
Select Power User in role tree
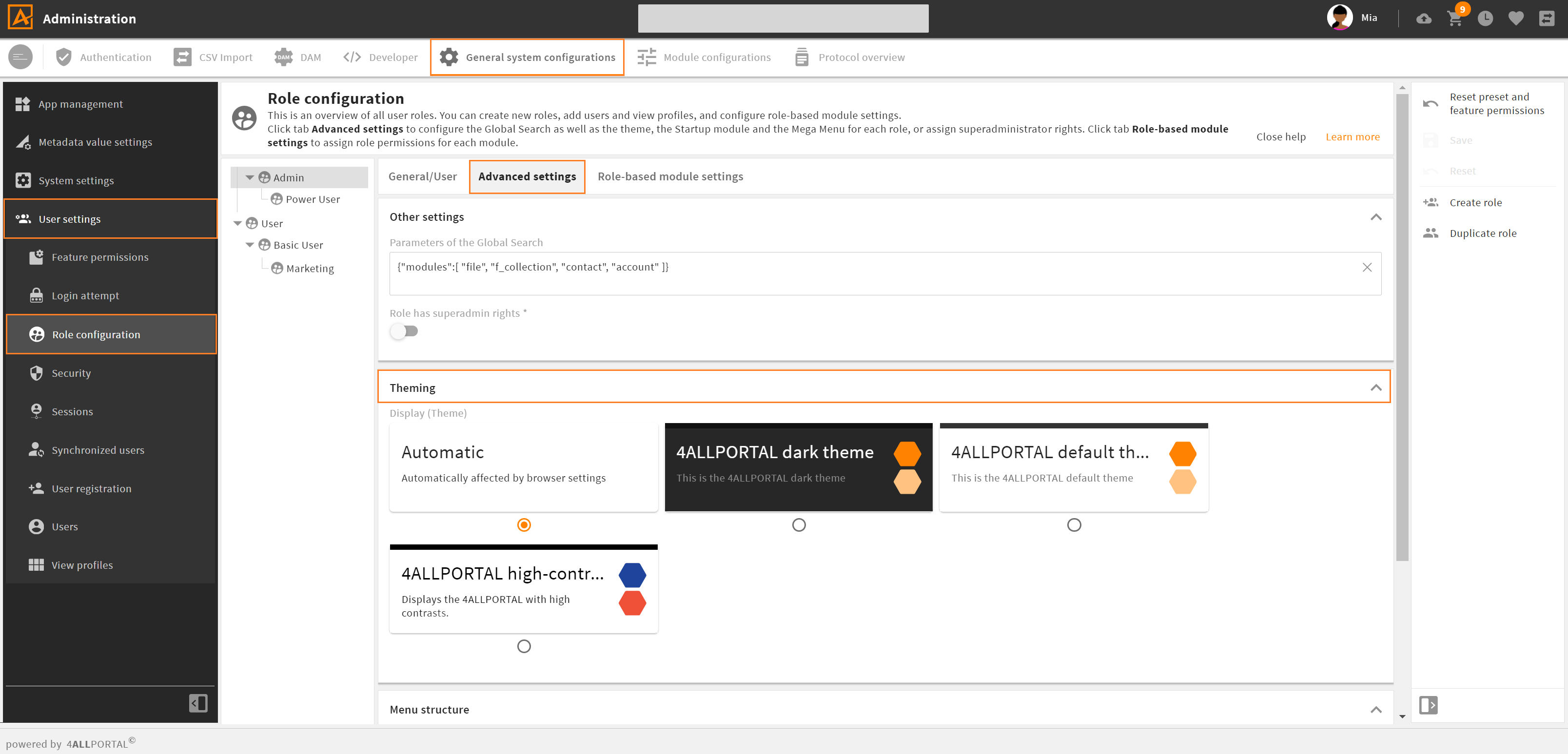coord(312,199)
